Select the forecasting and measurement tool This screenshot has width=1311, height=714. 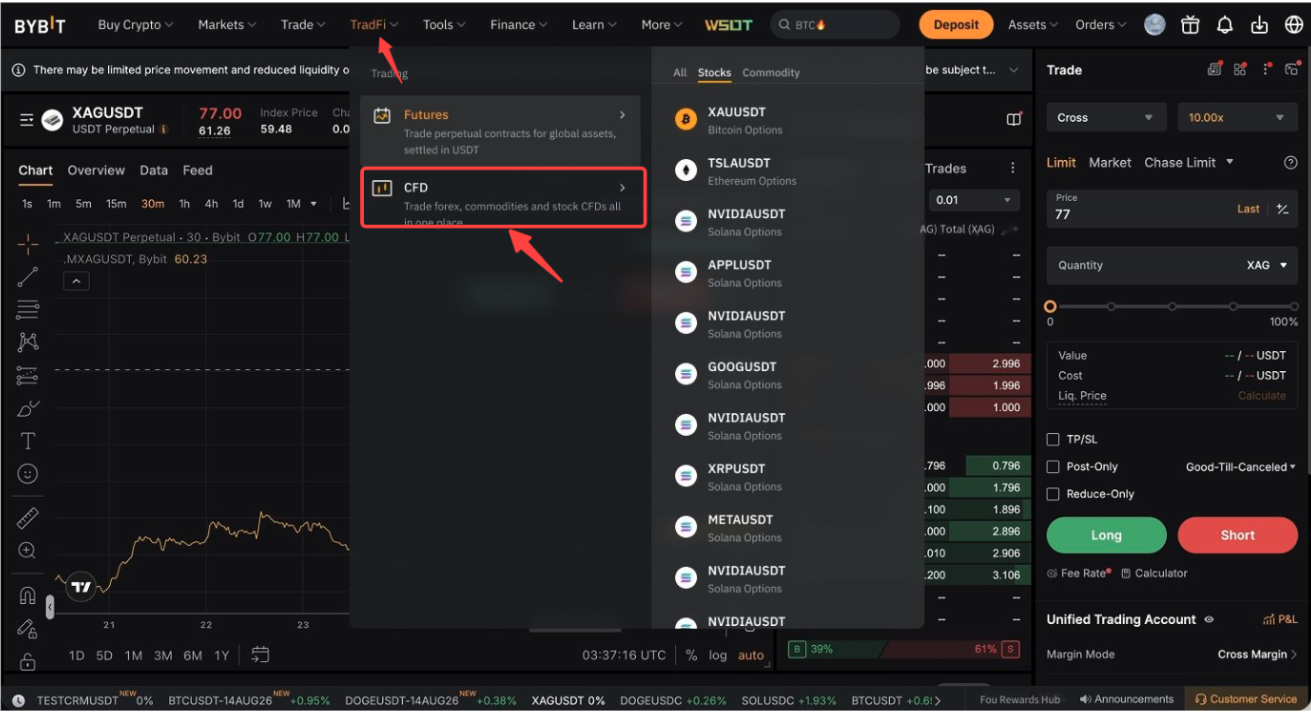click(28, 376)
